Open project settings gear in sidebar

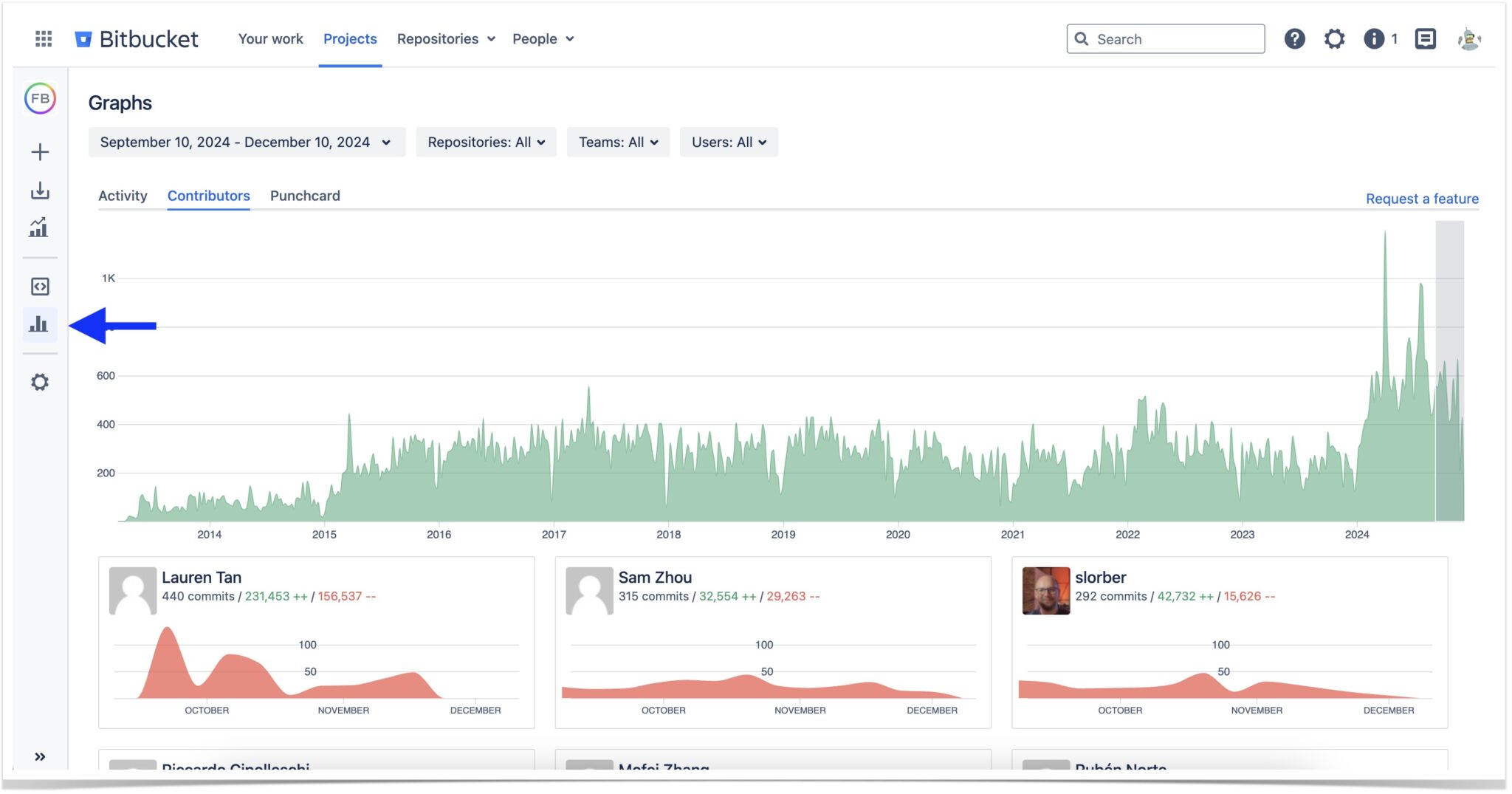coord(39,382)
